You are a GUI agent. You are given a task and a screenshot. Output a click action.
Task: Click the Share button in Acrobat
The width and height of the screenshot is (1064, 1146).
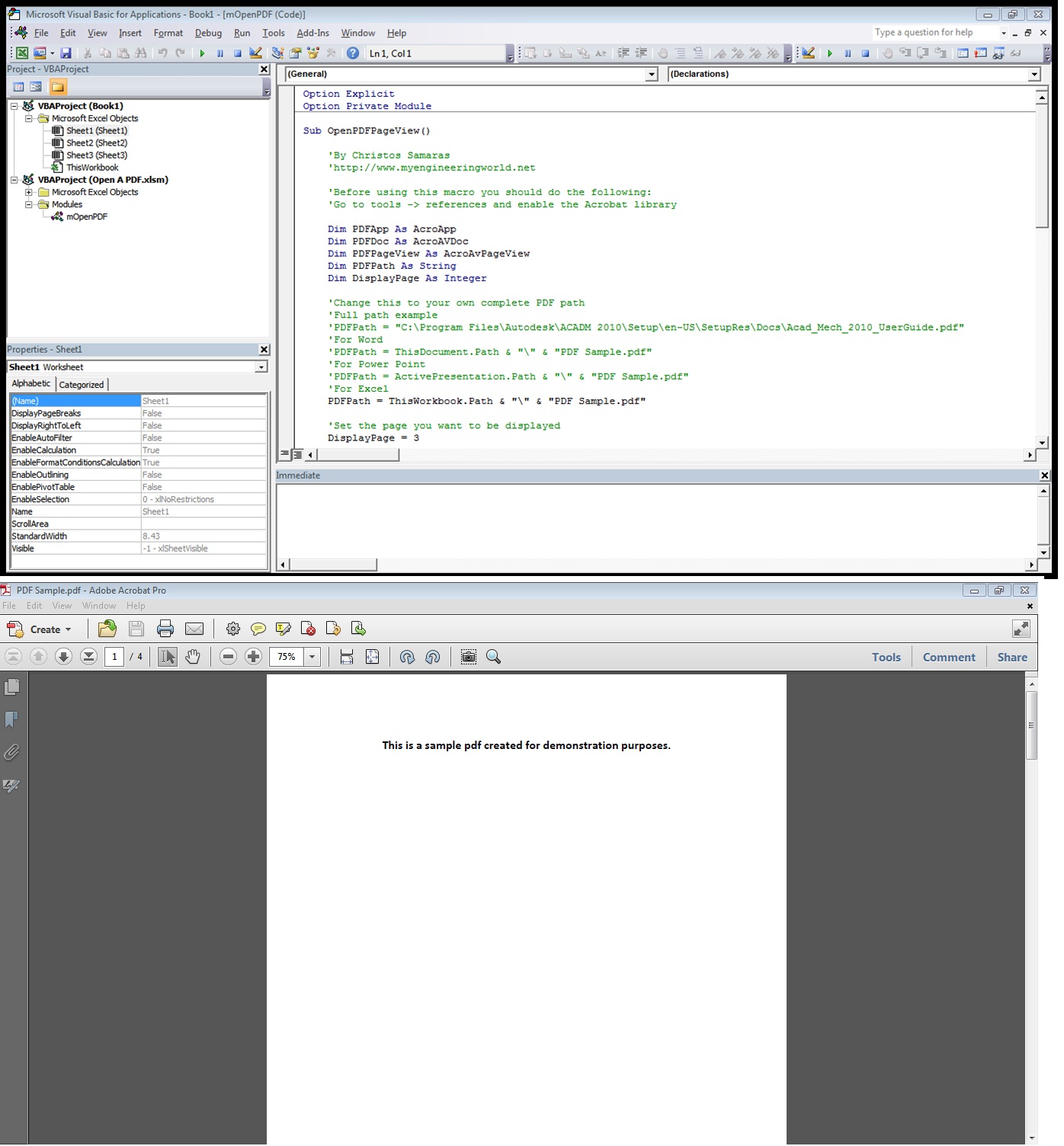pos(1012,656)
